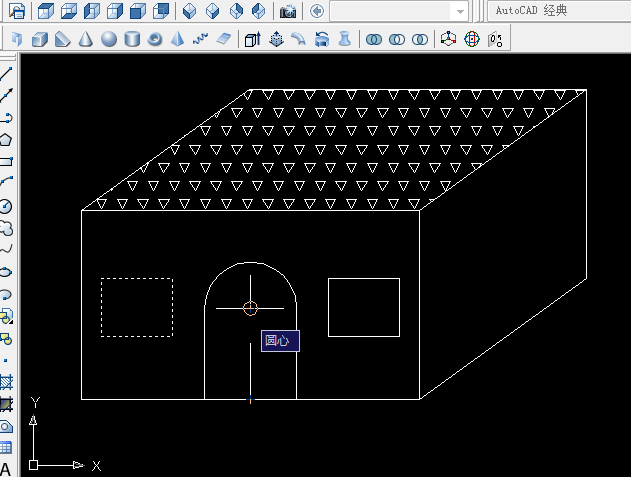The width and height of the screenshot is (631, 477).
Task: Activate the Extrude tool
Action: pos(251,40)
